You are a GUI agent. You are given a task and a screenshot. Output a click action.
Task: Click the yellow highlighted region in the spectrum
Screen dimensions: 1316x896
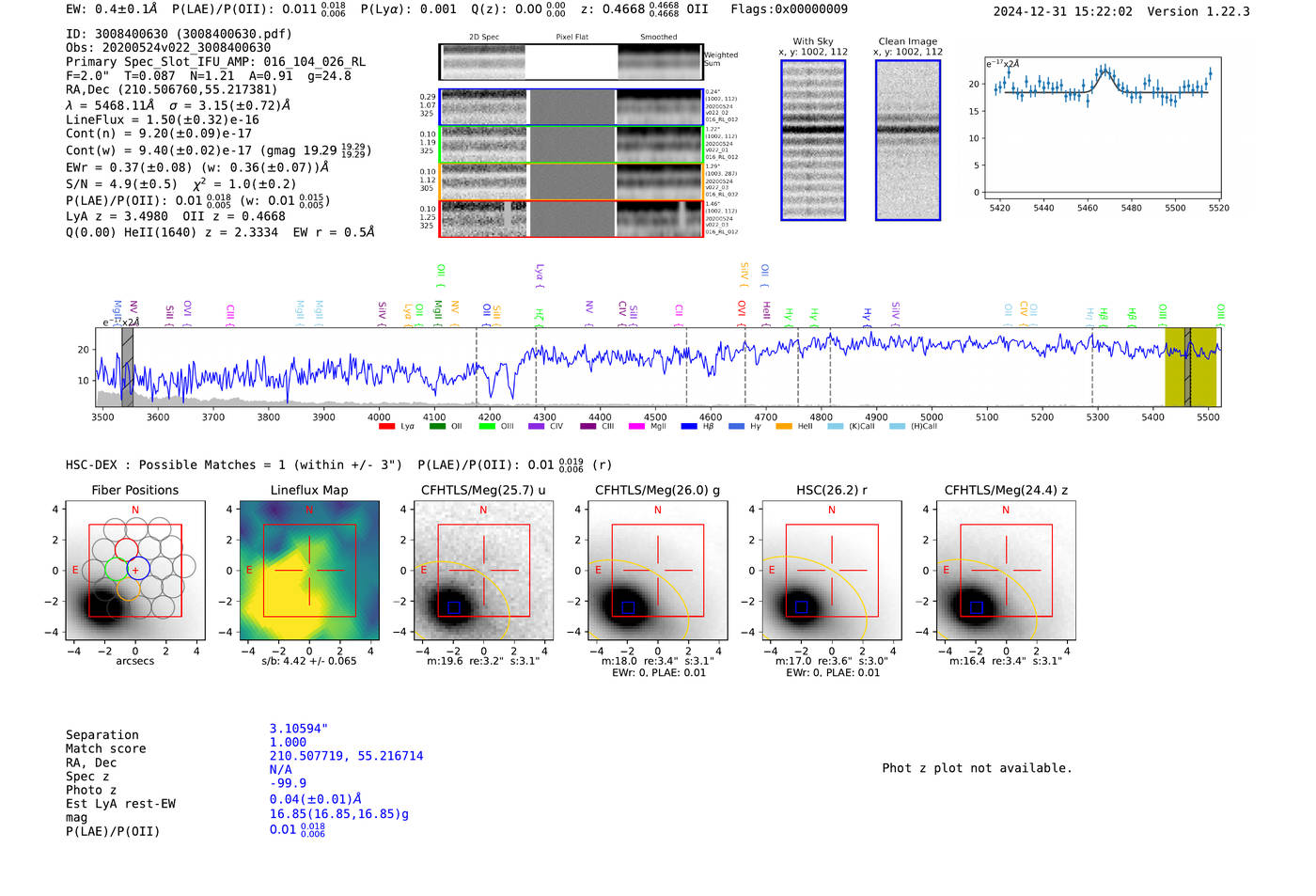point(1191,367)
